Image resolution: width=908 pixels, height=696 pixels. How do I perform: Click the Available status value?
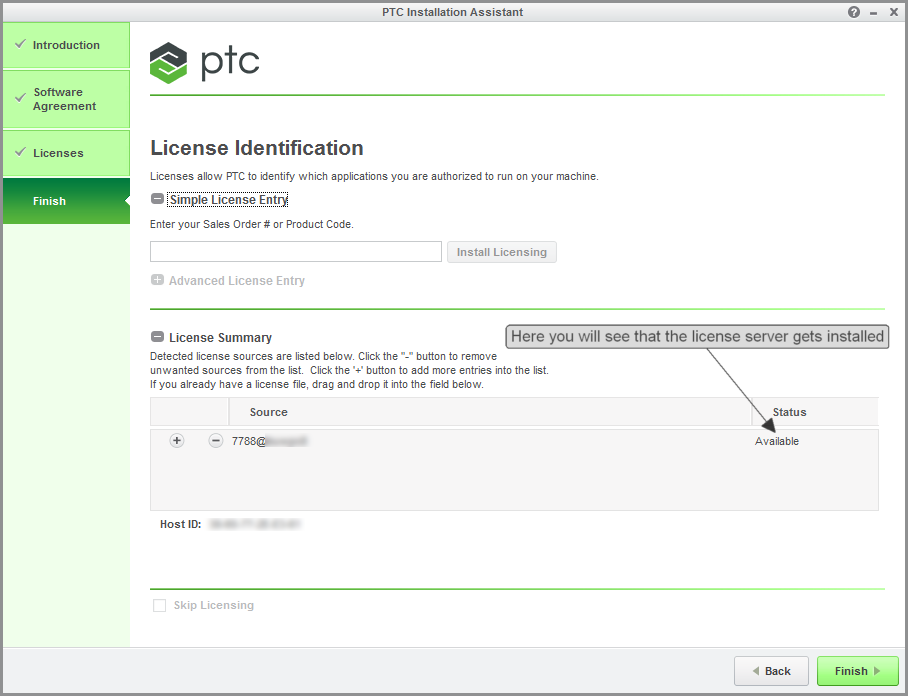(x=777, y=441)
